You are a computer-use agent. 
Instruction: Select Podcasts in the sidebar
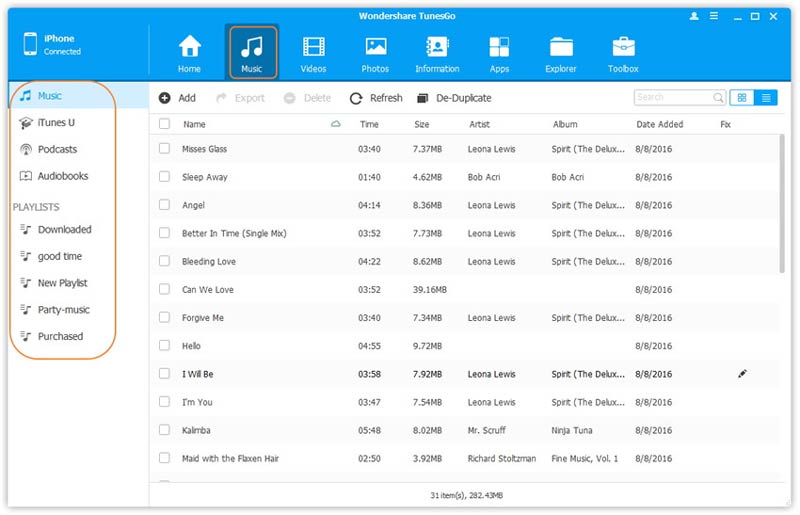[57, 149]
